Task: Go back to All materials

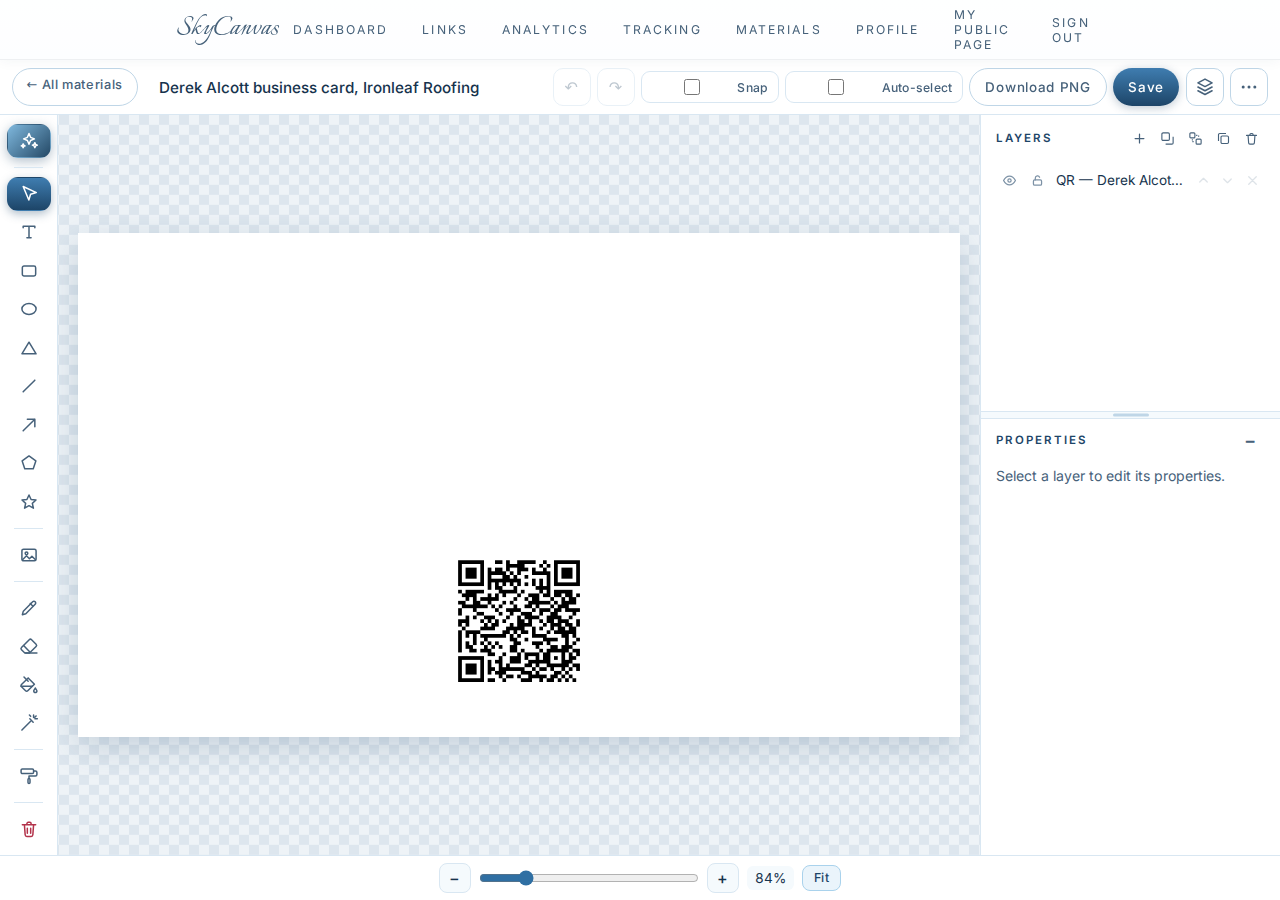Action: click(75, 87)
